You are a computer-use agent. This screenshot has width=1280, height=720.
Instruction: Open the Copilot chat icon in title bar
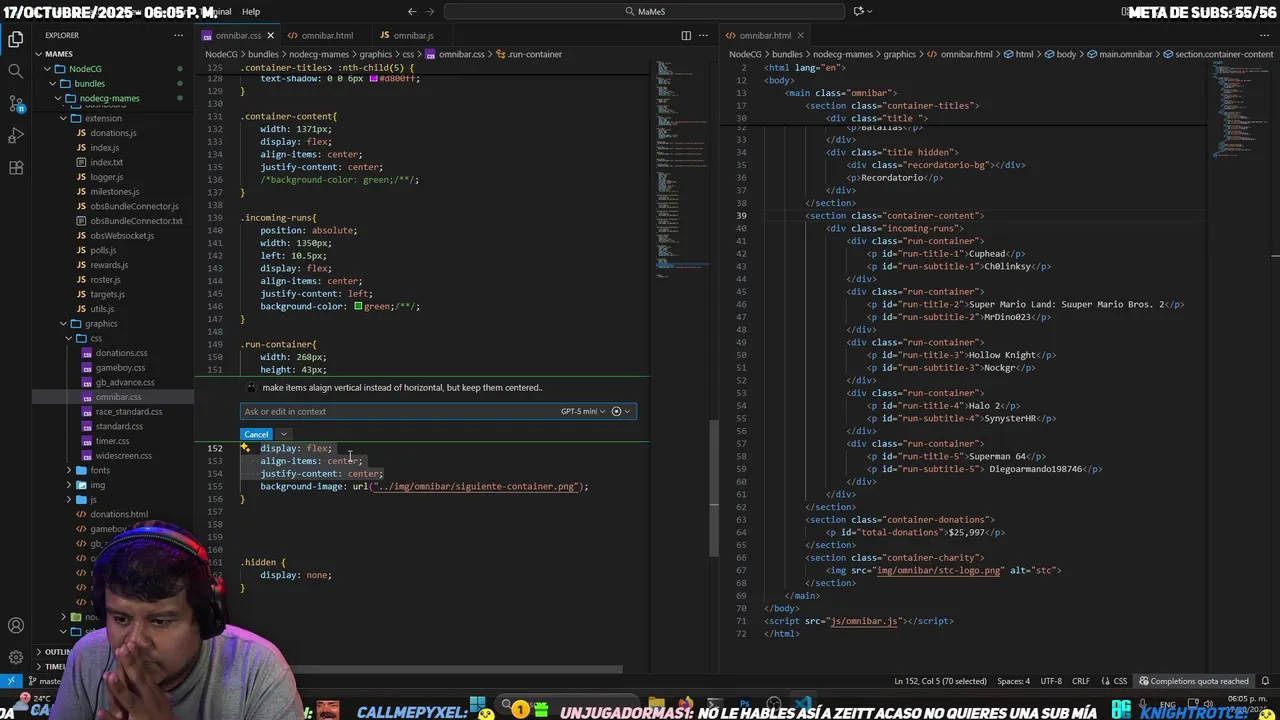click(x=858, y=11)
